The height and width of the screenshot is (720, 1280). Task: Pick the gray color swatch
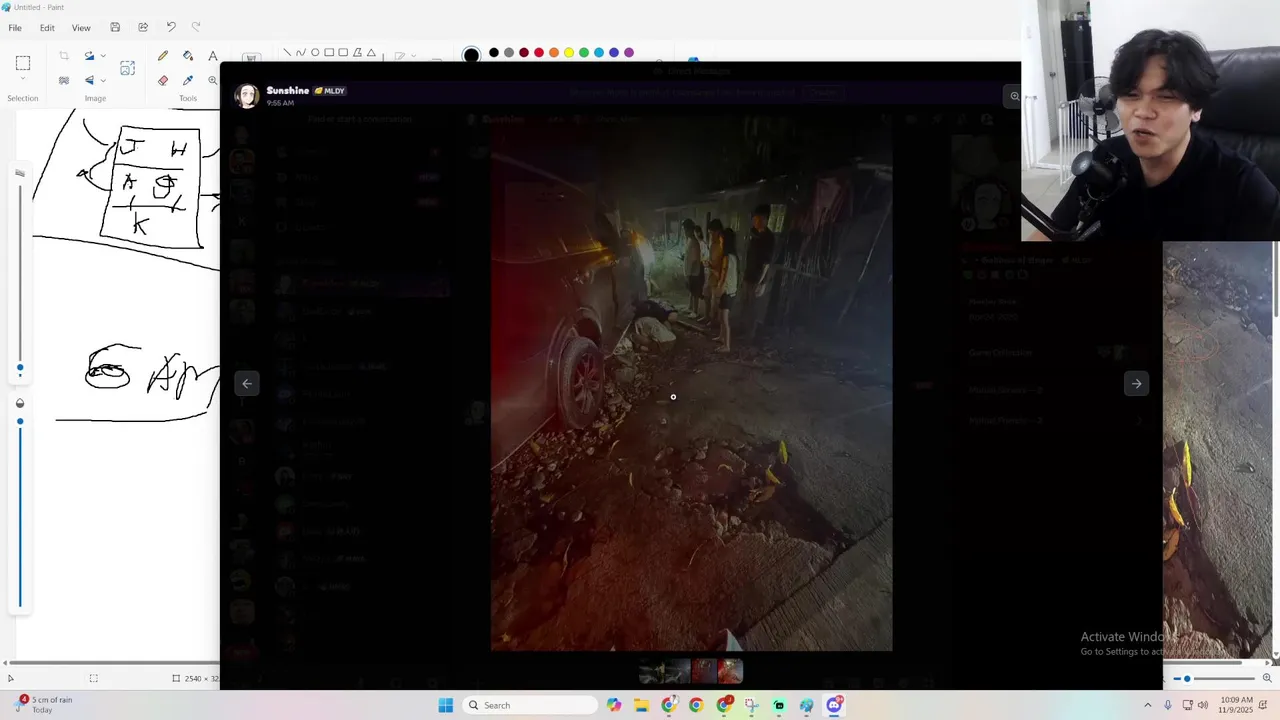click(509, 53)
